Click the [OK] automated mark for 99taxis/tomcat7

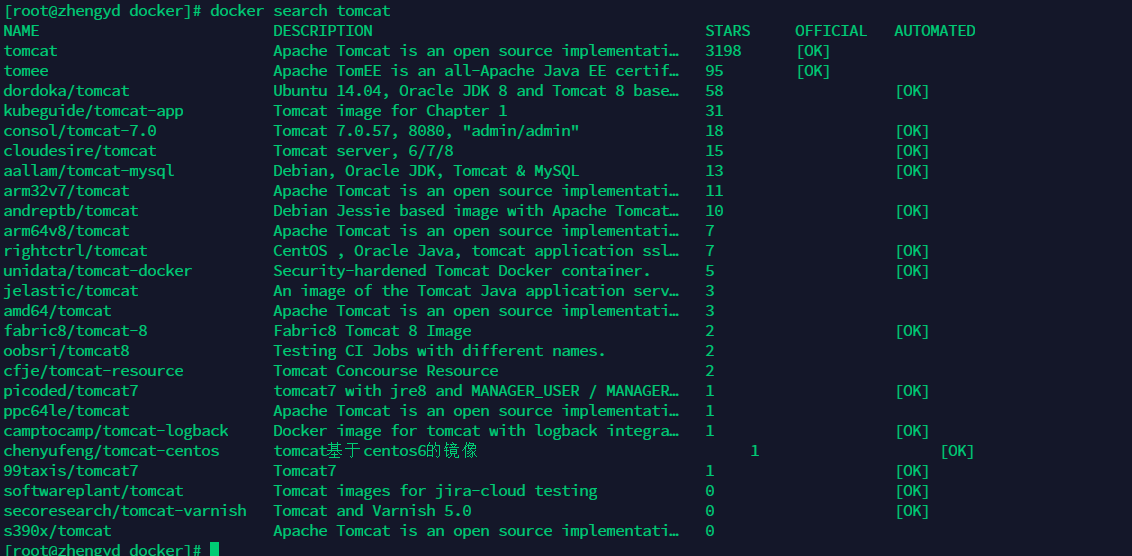click(x=912, y=471)
